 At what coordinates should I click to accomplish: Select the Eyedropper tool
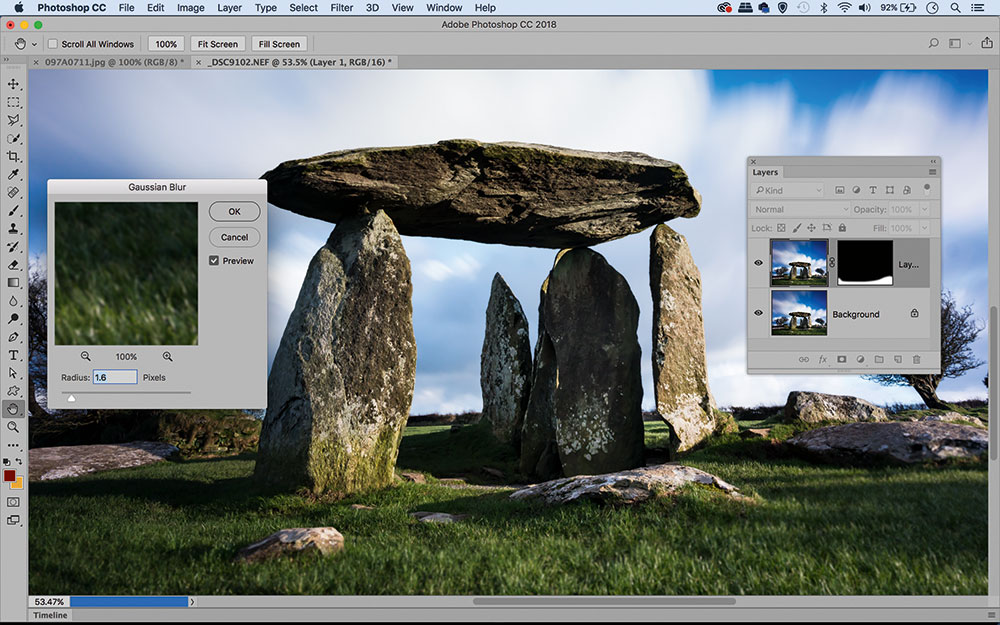coord(13,174)
